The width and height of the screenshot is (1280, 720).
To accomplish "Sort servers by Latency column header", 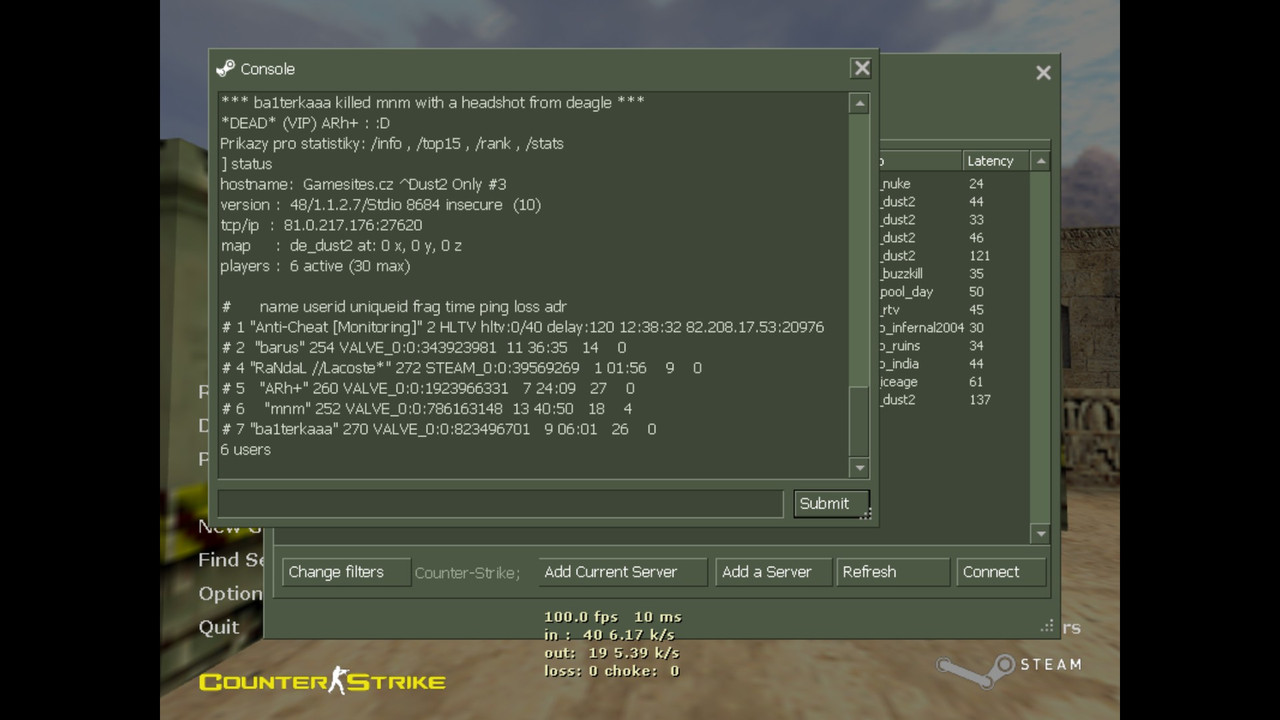I will click(996, 161).
